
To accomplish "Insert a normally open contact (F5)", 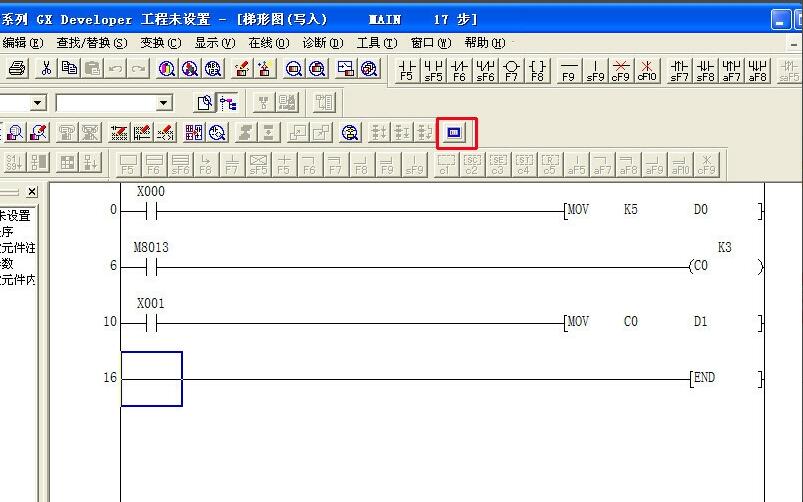I will (x=407, y=69).
